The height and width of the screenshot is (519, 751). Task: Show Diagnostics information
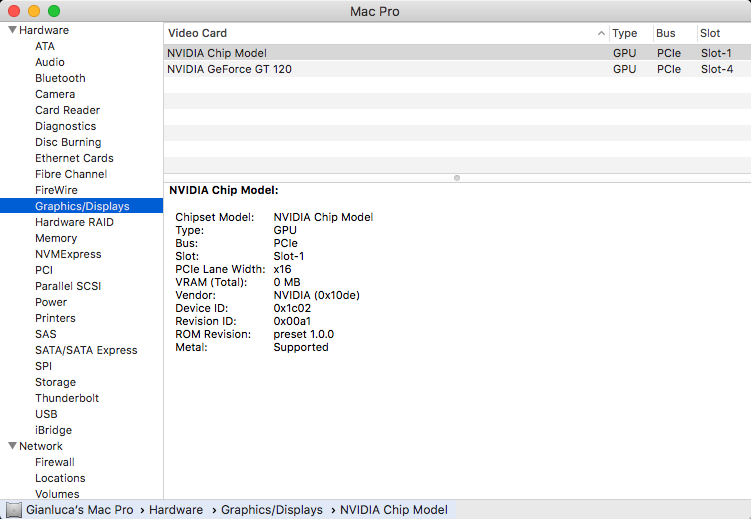(x=66, y=126)
